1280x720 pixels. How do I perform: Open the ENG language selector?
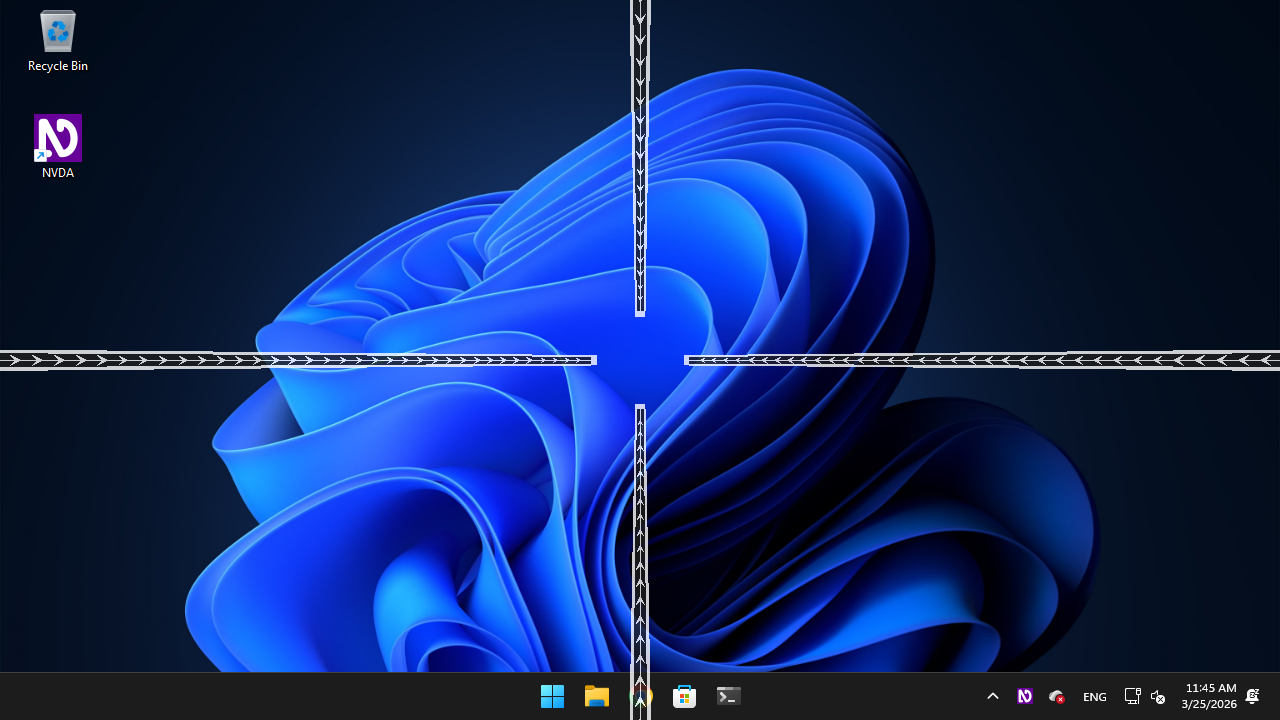1094,696
